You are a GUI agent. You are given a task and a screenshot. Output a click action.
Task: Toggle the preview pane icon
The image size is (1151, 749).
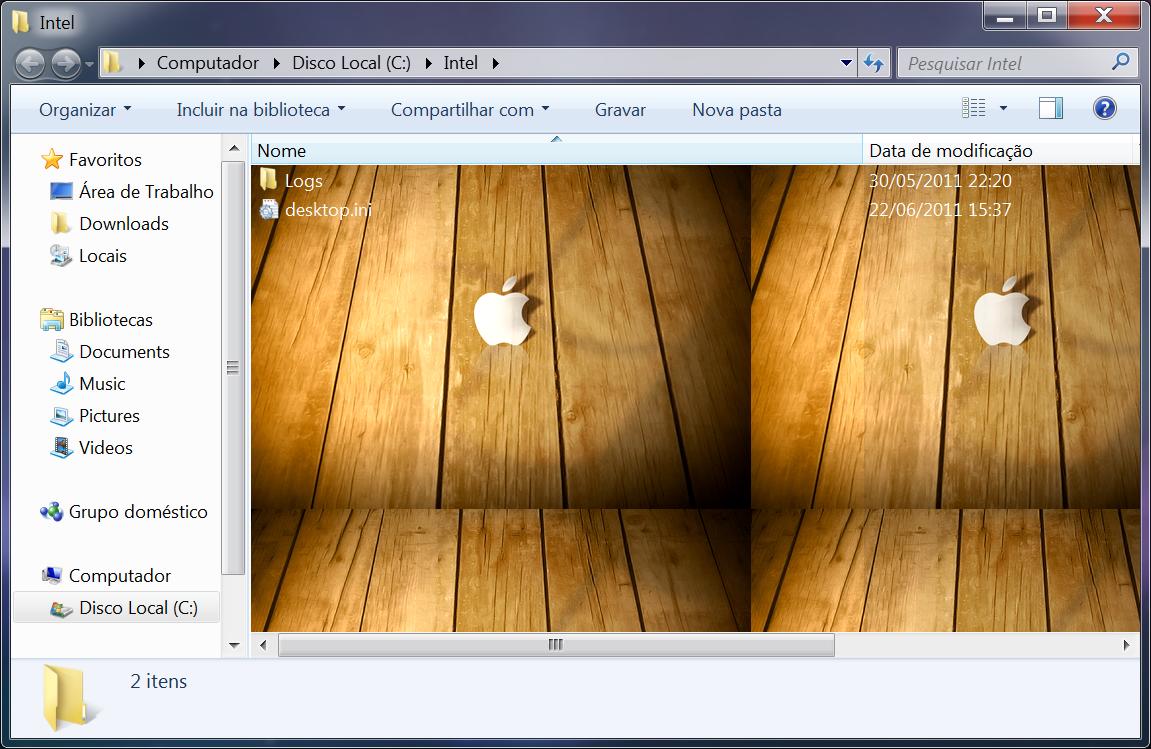coord(1050,109)
